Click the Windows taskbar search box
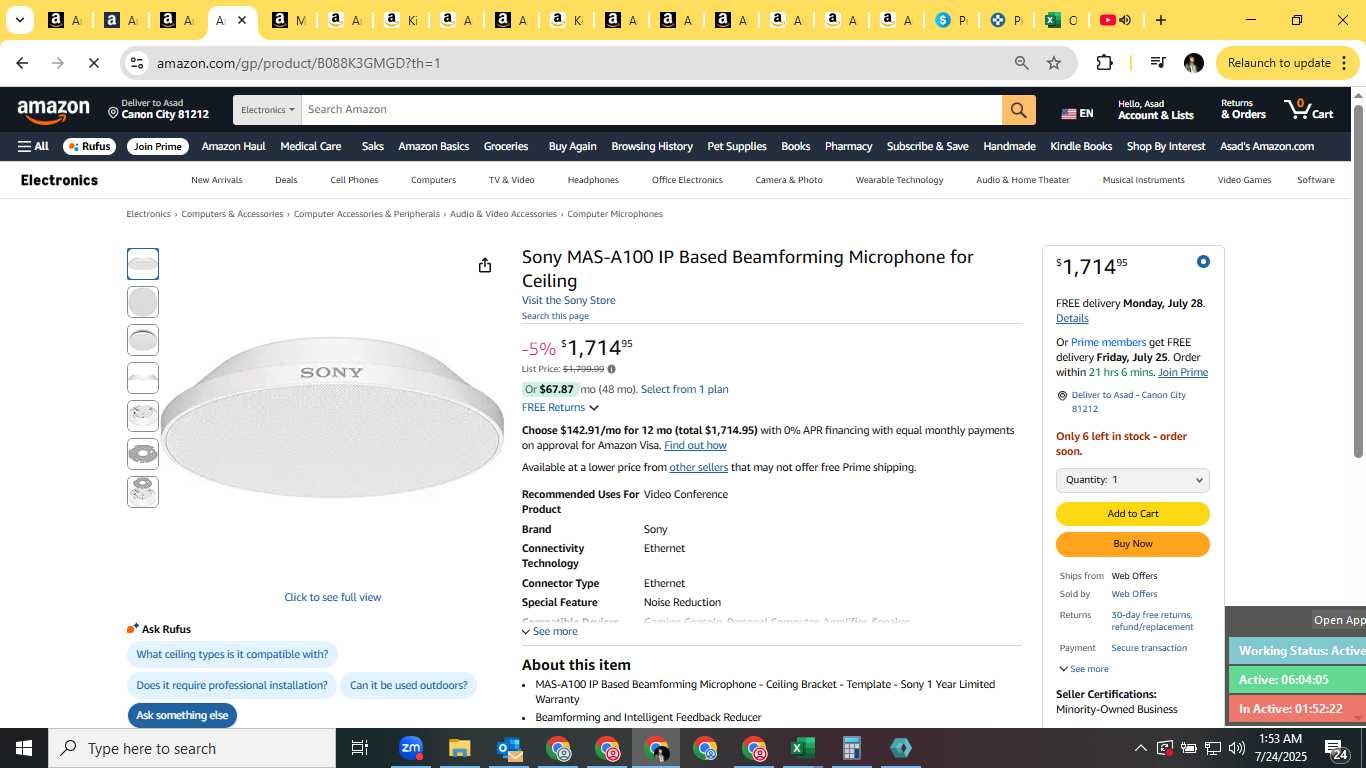Image resolution: width=1366 pixels, height=768 pixels. click(x=192, y=748)
